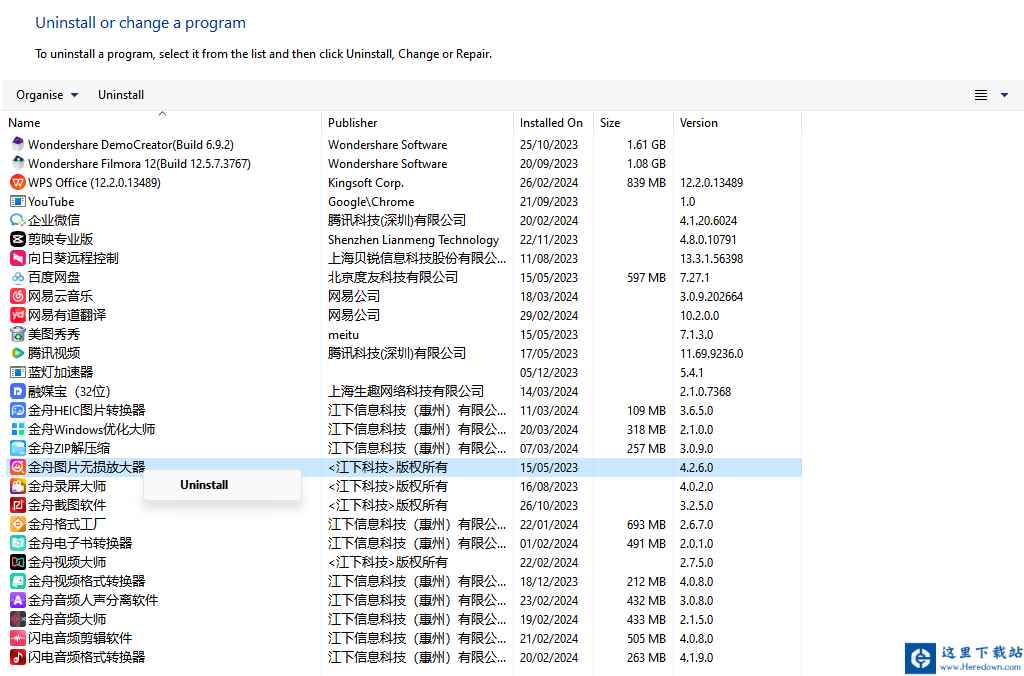Click the 融媒宝 (32位) icon
This screenshot has height=676, width=1024.
[18, 391]
